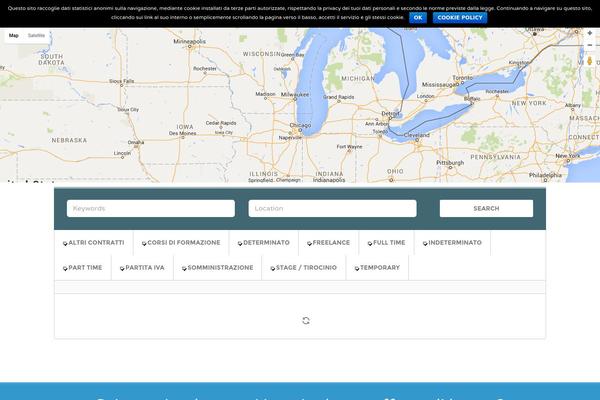Toggle the Full Time filter
The image size is (600, 400).
(x=386, y=243)
